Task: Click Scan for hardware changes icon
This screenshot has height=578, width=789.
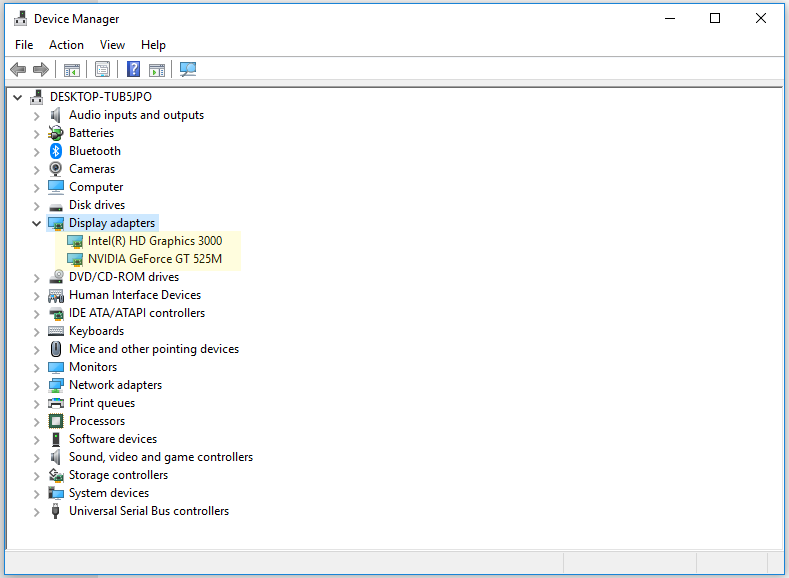Action: 188,69
